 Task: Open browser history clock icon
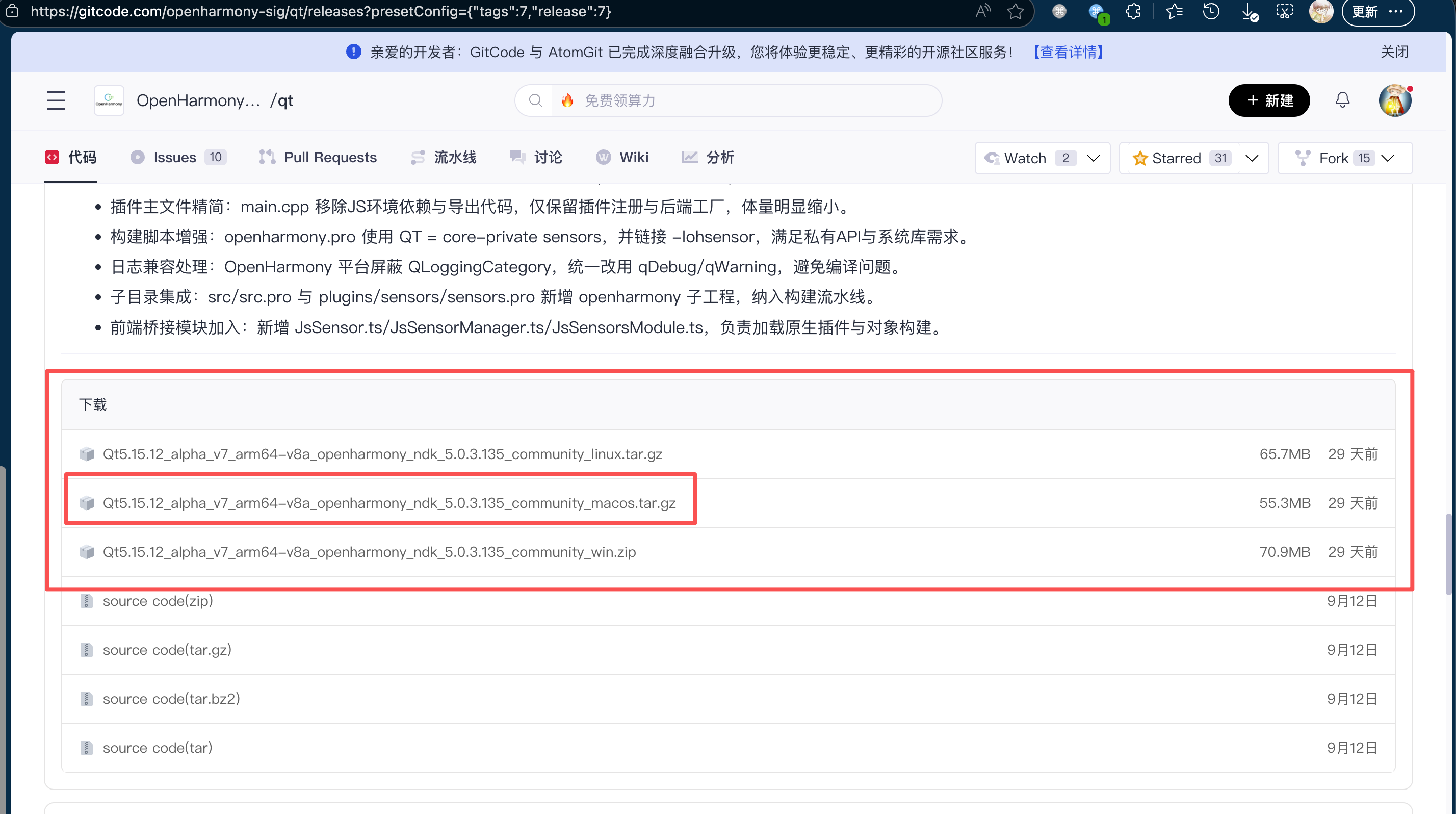1211,11
